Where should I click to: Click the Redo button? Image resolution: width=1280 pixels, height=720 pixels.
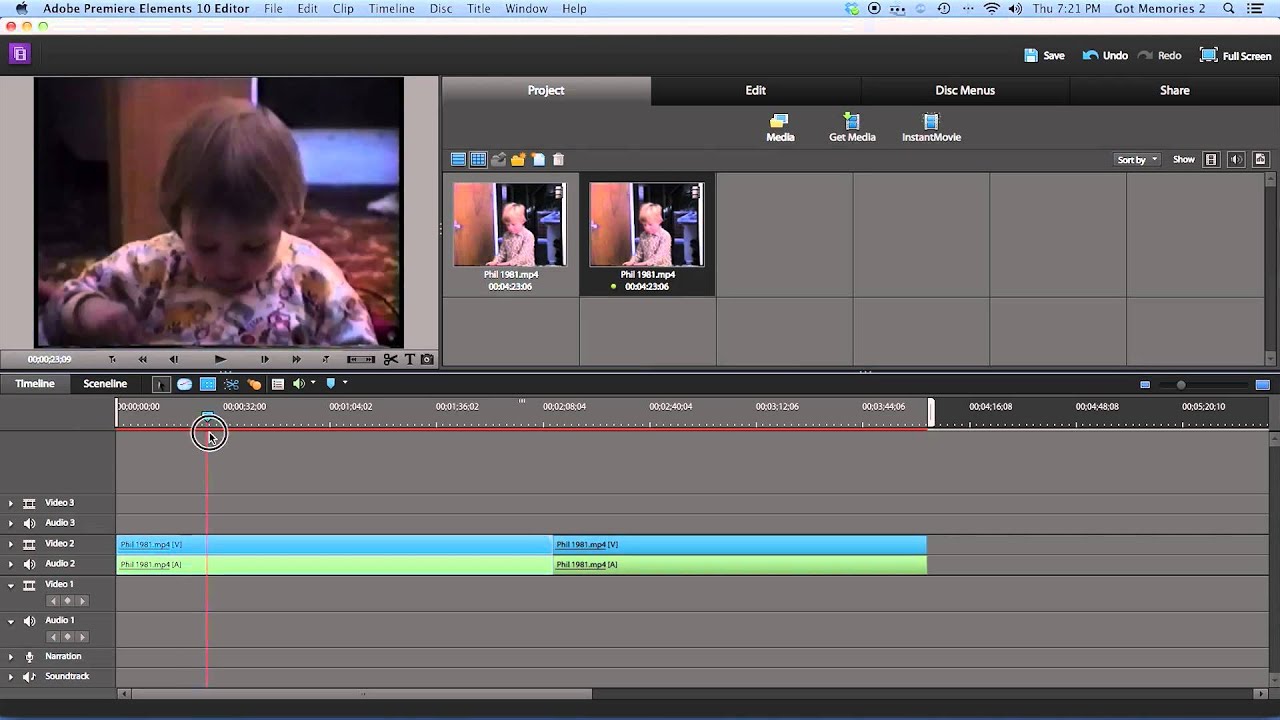point(1160,56)
